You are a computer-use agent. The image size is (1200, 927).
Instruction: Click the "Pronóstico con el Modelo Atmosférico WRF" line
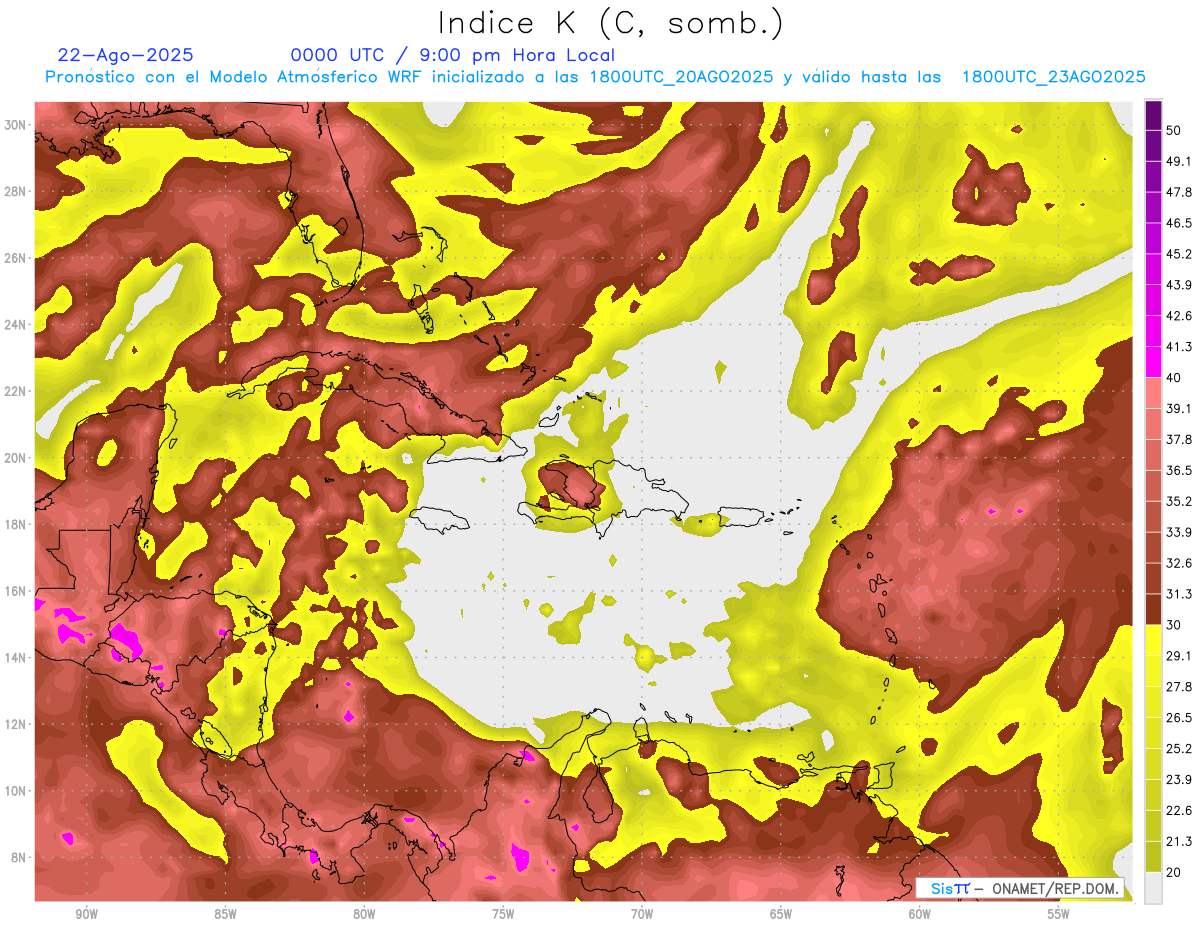595,77
